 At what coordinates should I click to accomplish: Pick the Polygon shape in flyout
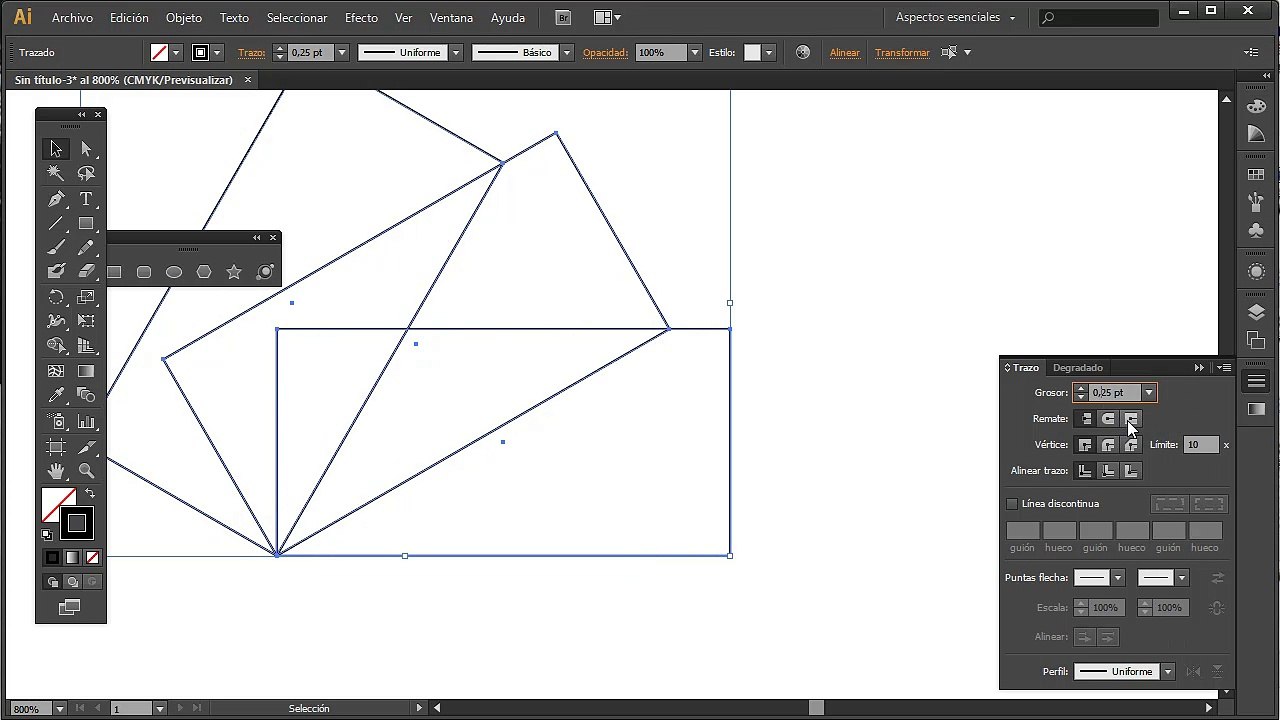coord(204,272)
